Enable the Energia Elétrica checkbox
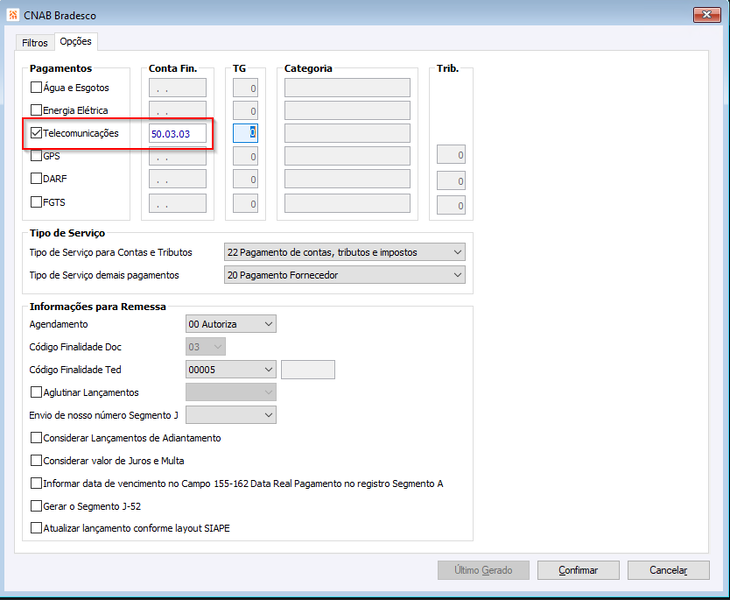 36,110
